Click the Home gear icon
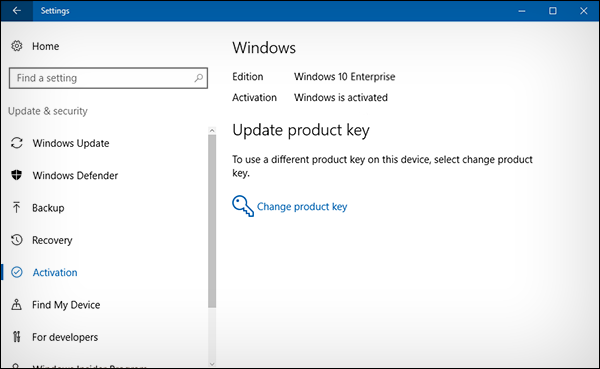This screenshot has height=369, width=600. point(16,46)
